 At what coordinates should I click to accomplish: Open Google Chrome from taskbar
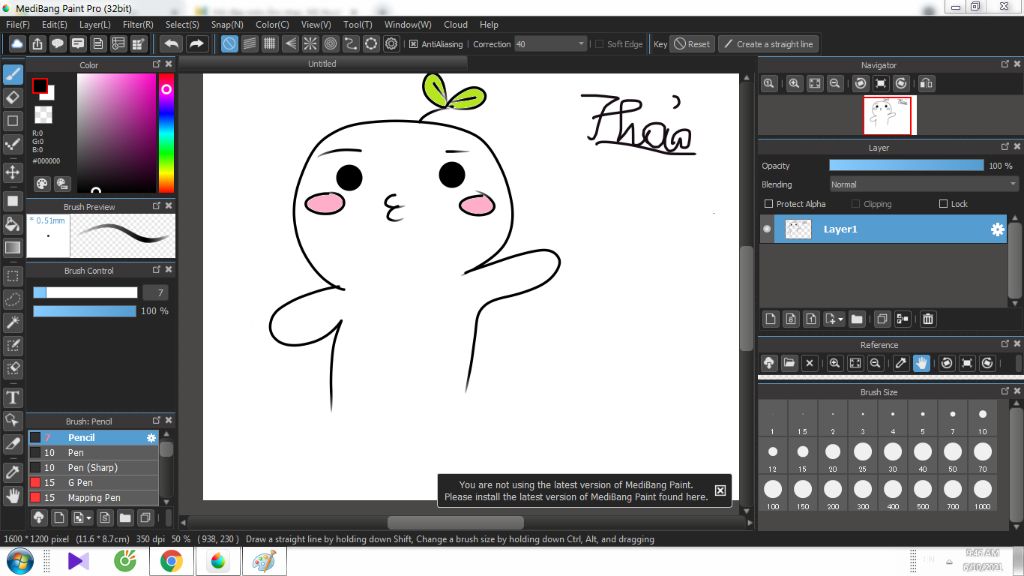point(171,562)
